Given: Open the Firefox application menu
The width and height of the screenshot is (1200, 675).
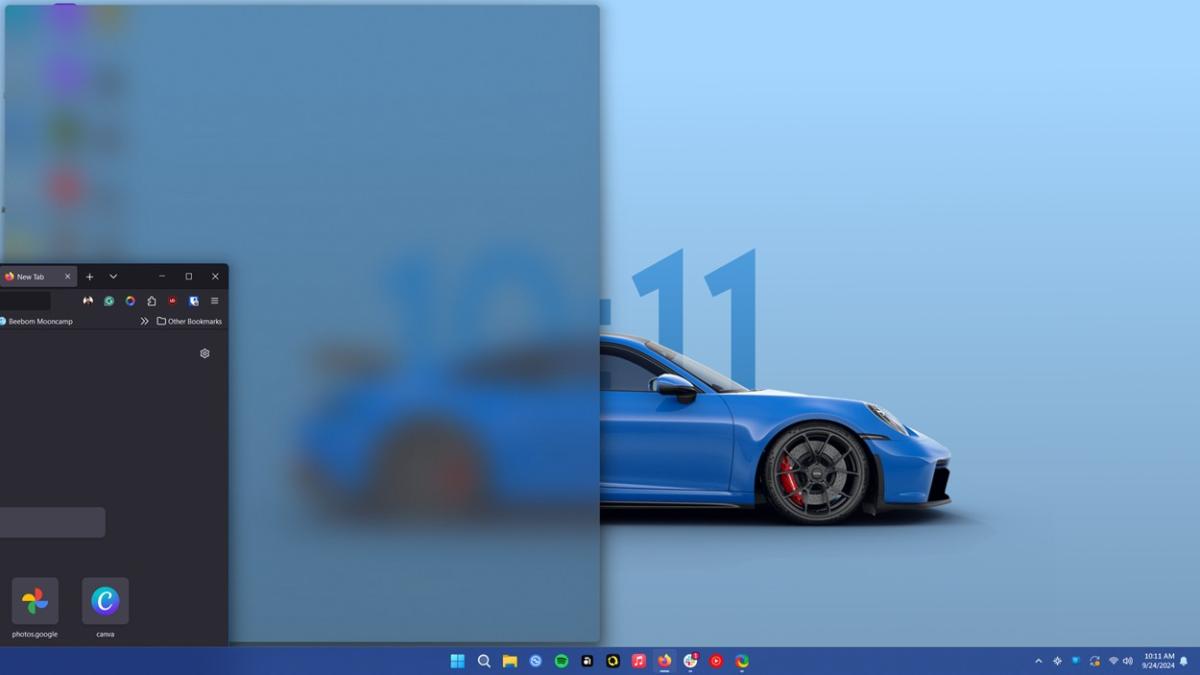Looking at the screenshot, I should pyautogui.click(x=215, y=300).
